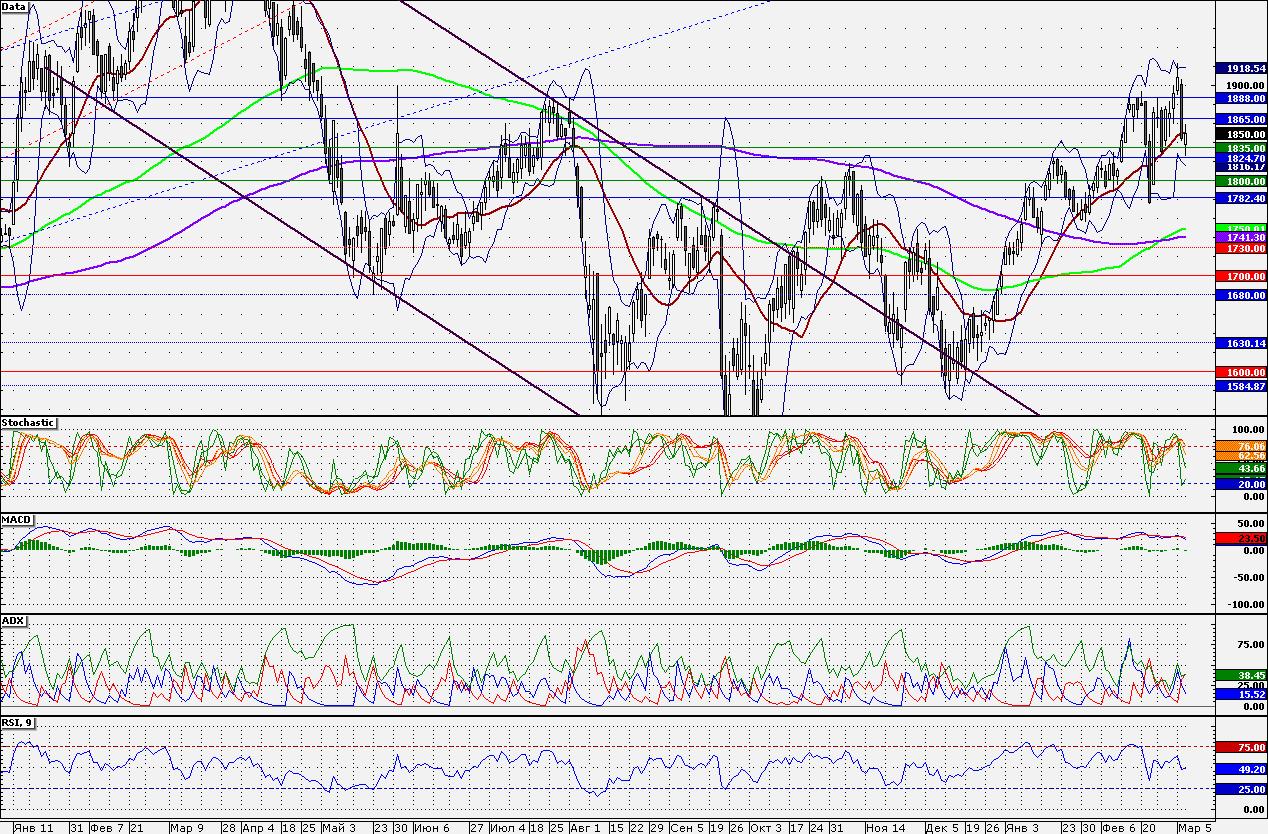Select the 'Апр 4' date label
This screenshot has width=1268, height=834.
coord(260,827)
